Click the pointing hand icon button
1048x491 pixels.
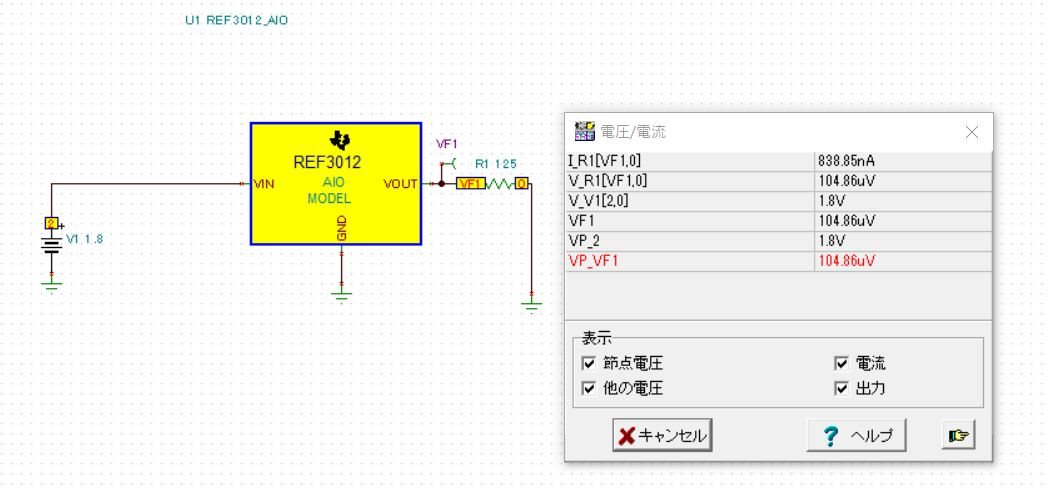click(958, 436)
